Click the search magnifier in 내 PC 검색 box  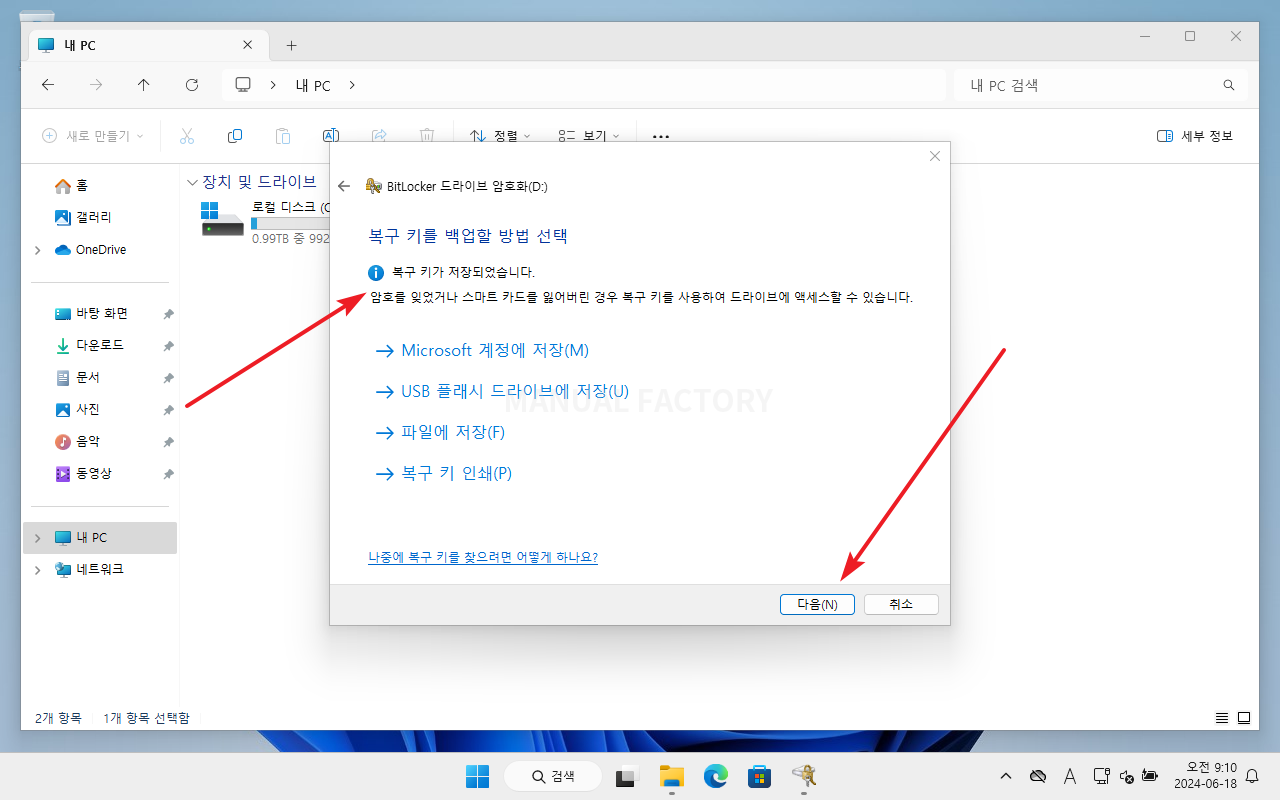coord(1229,86)
